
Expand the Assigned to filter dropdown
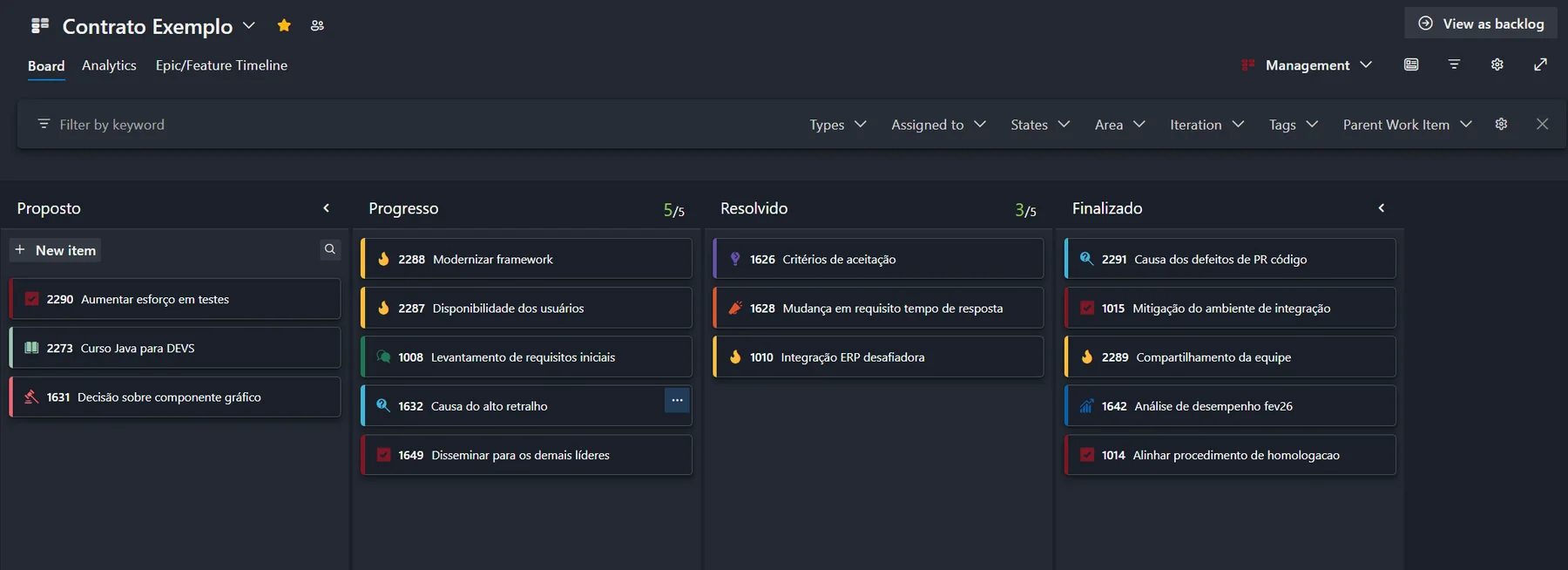(938, 125)
